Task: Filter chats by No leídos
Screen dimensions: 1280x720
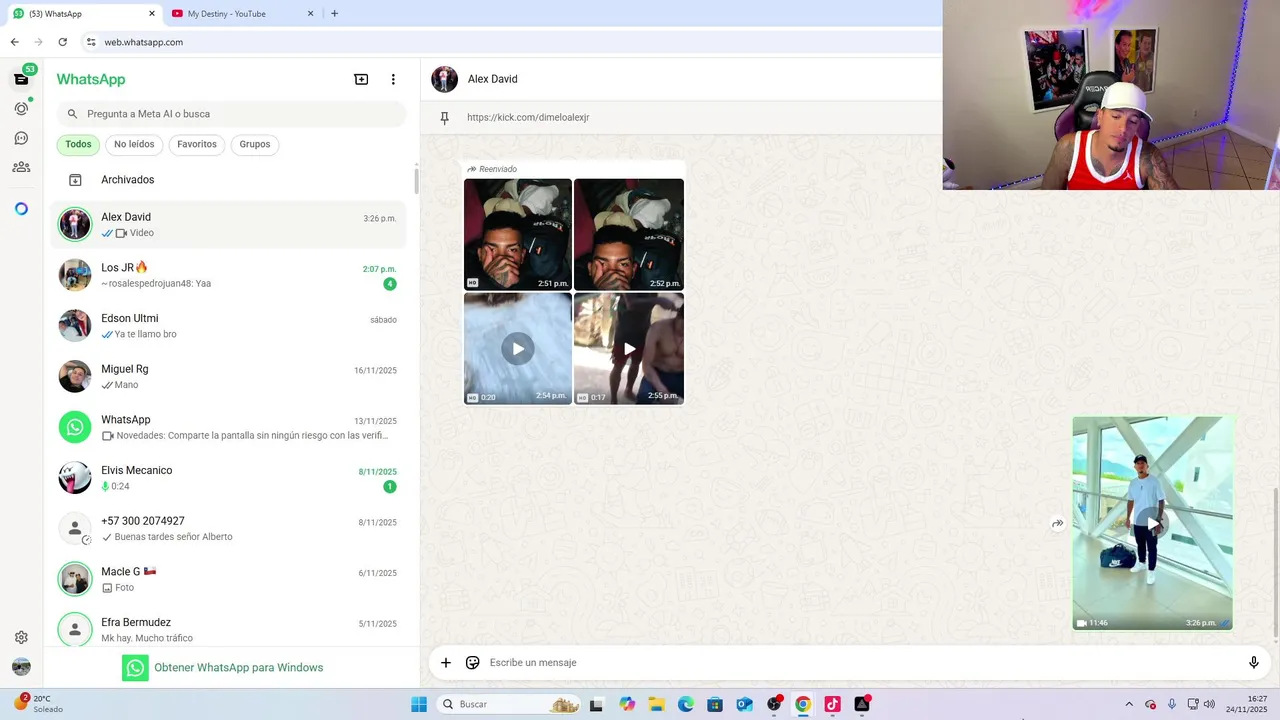Action: coord(134,144)
